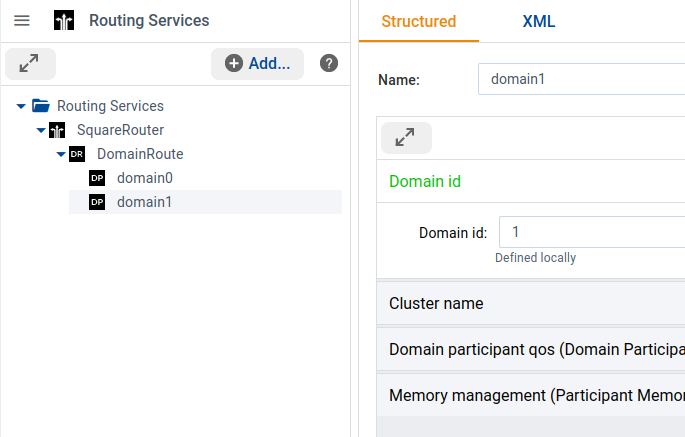Collapse the SquareRouter tree node
Screen dimensions: 685x437
click(x=41, y=130)
